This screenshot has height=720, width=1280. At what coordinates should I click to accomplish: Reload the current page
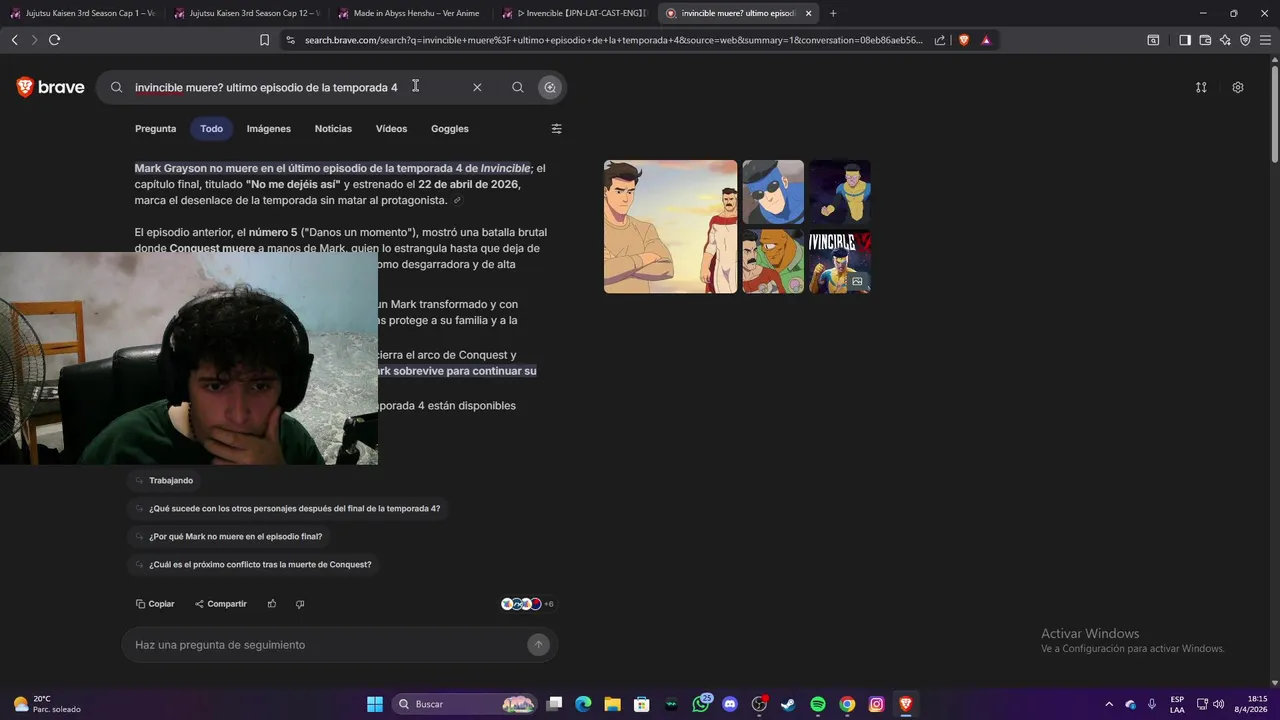coord(54,40)
